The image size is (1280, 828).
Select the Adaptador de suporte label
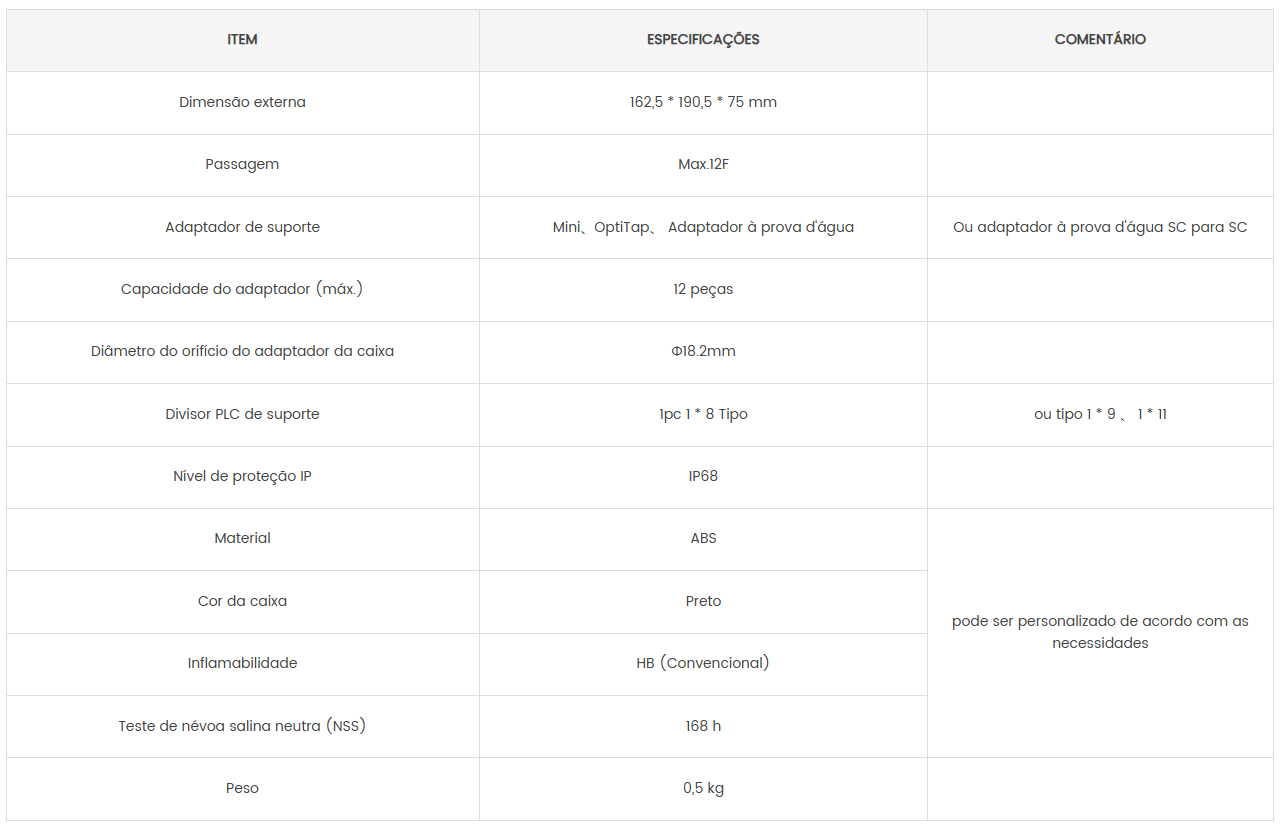pos(242,227)
